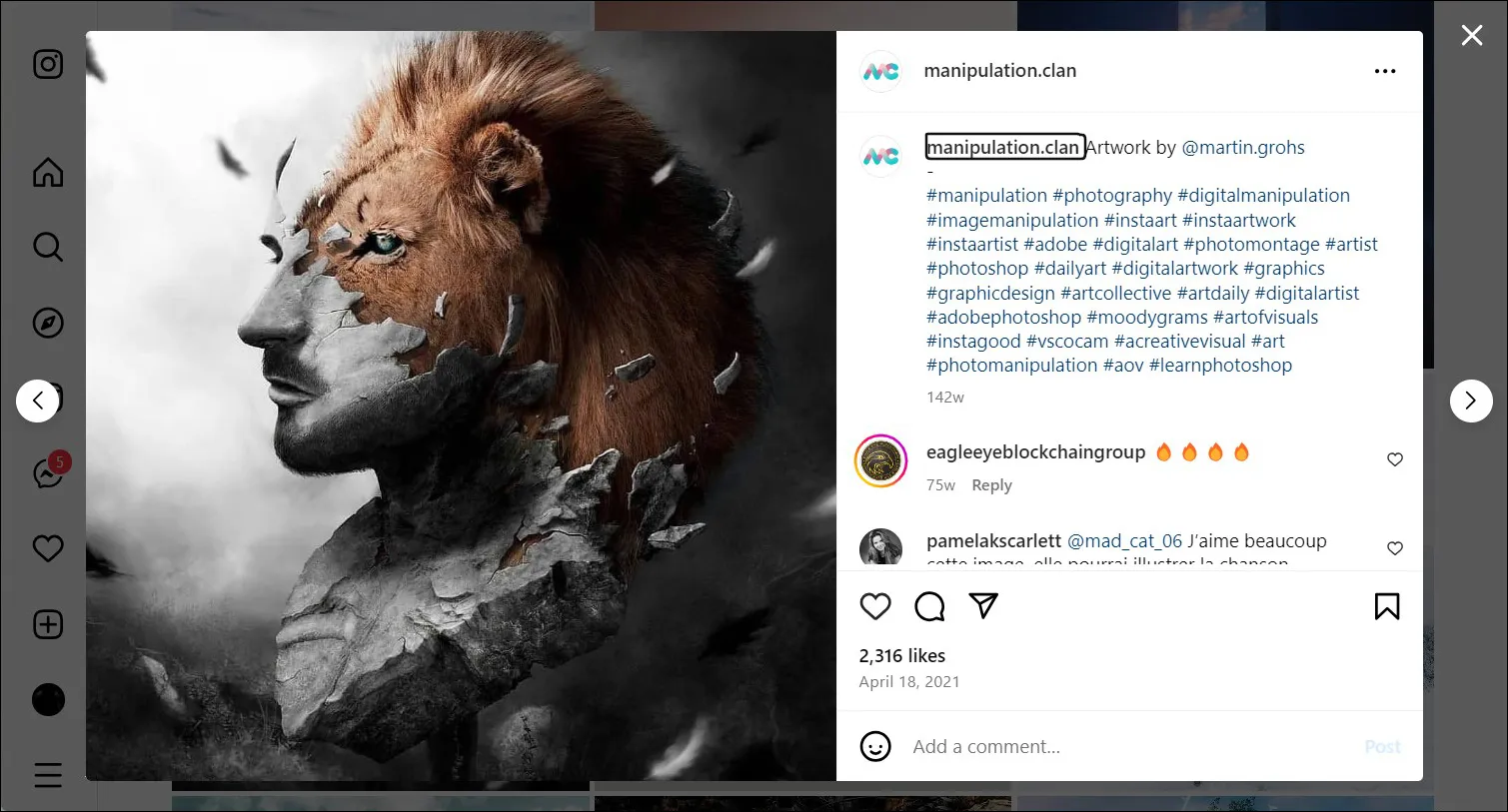Open the Instagram home feed
Image resolution: width=1508 pixels, height=812 pixels.
pyautogui.click(x=47, y=172)
